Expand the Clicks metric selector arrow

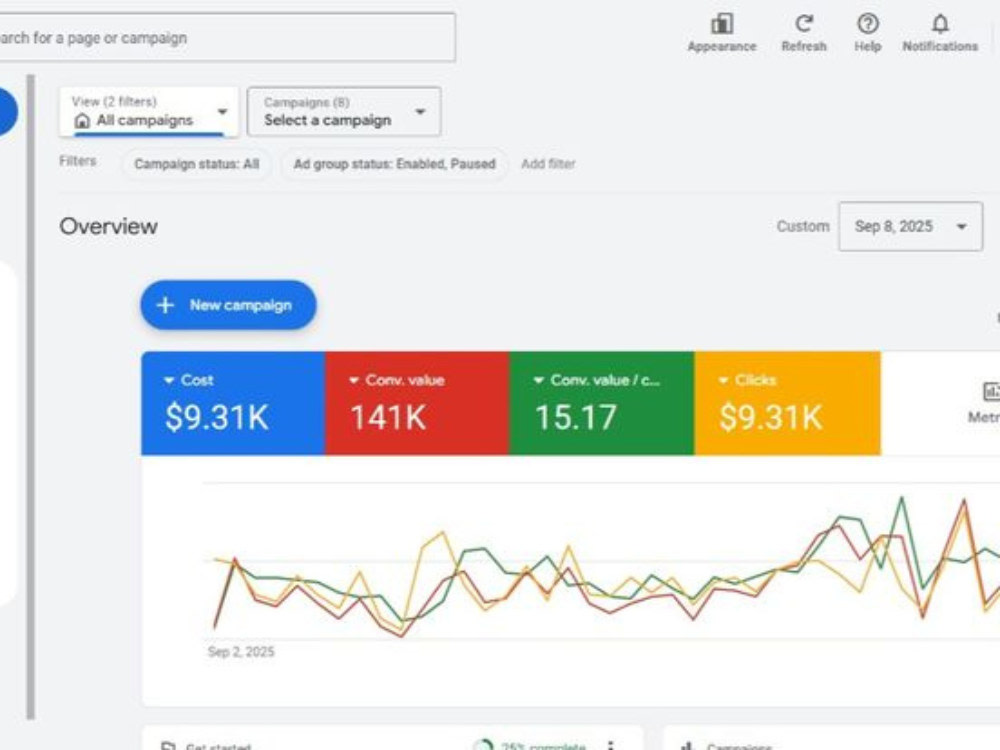coord(723,380)
